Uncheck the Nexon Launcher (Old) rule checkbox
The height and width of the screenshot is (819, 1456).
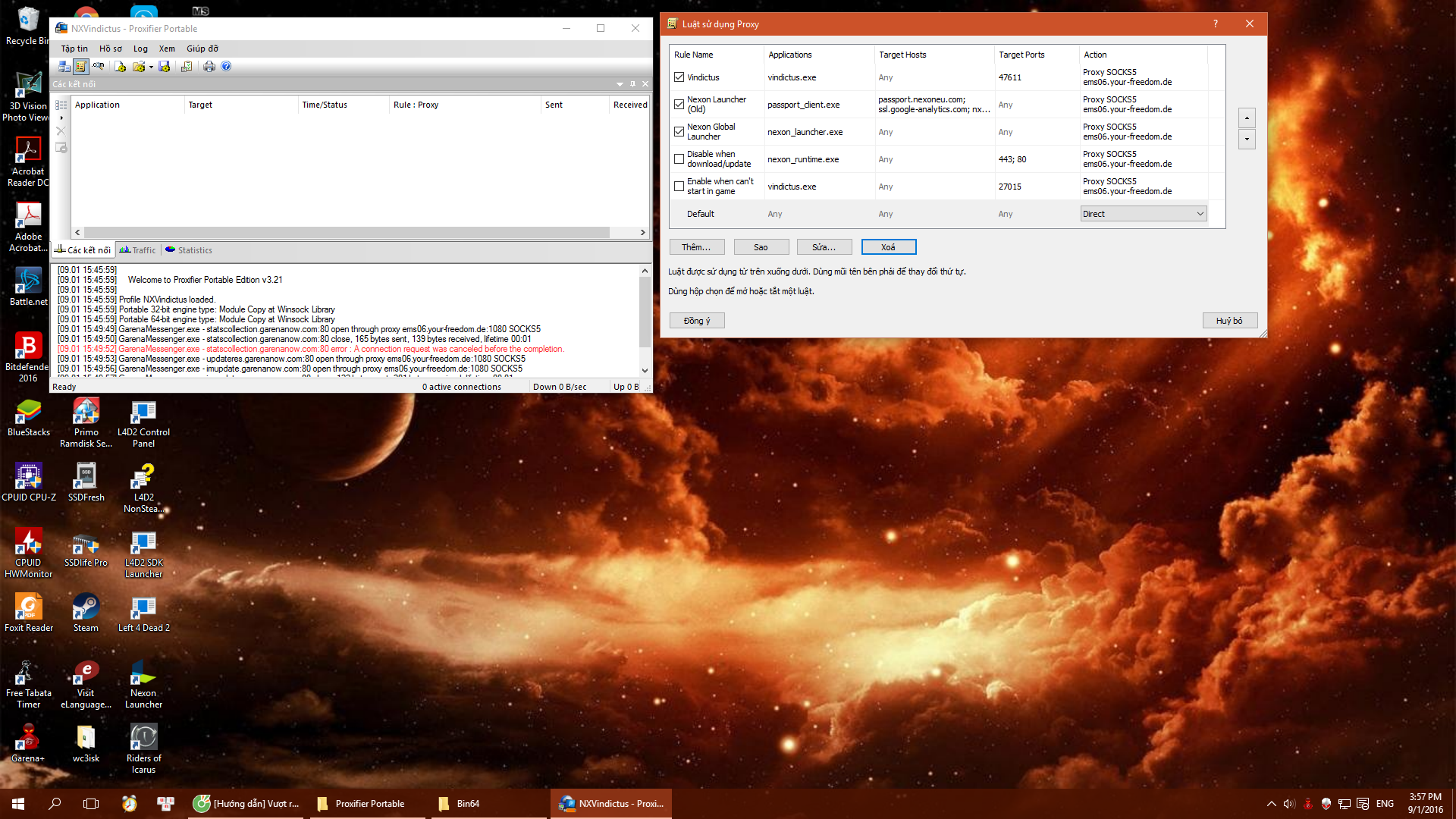679,105
